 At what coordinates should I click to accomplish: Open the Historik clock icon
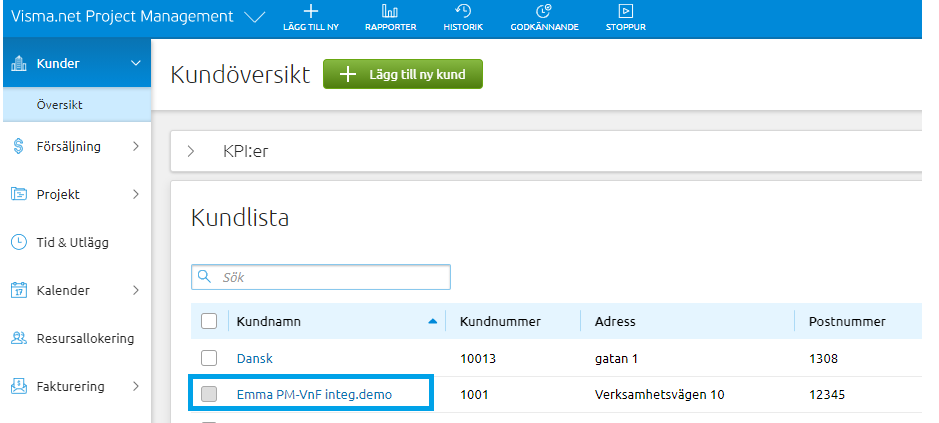click(463, 11)
